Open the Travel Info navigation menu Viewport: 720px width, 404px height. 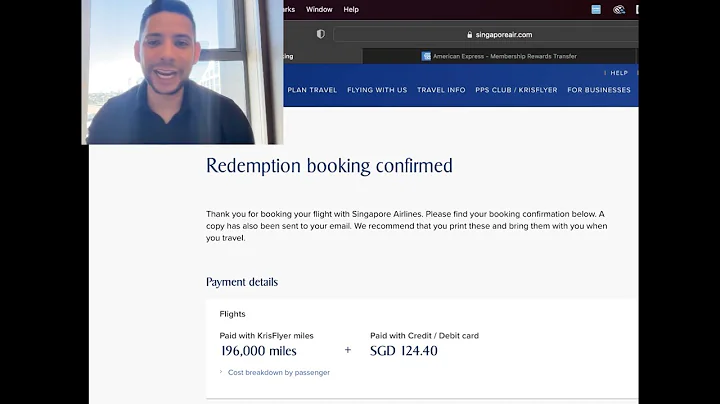[x=441, y=90]
